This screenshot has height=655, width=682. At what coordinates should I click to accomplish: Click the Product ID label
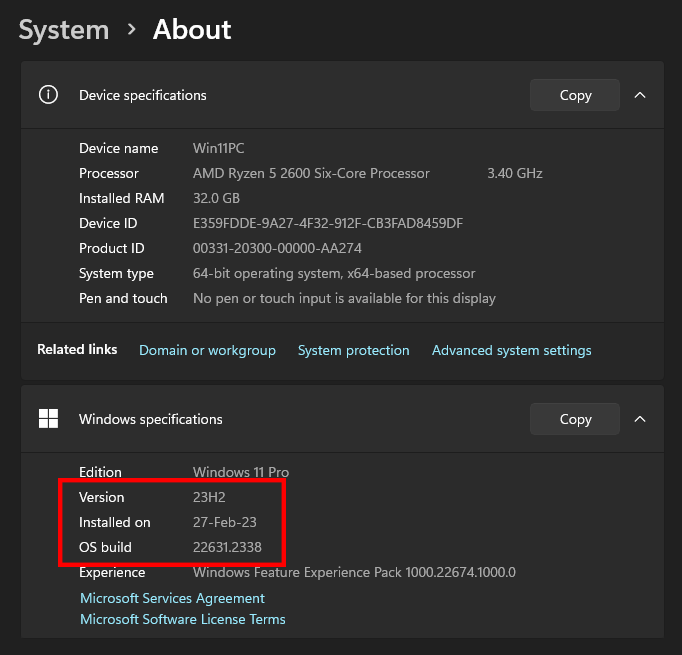[x=111, y=248]
